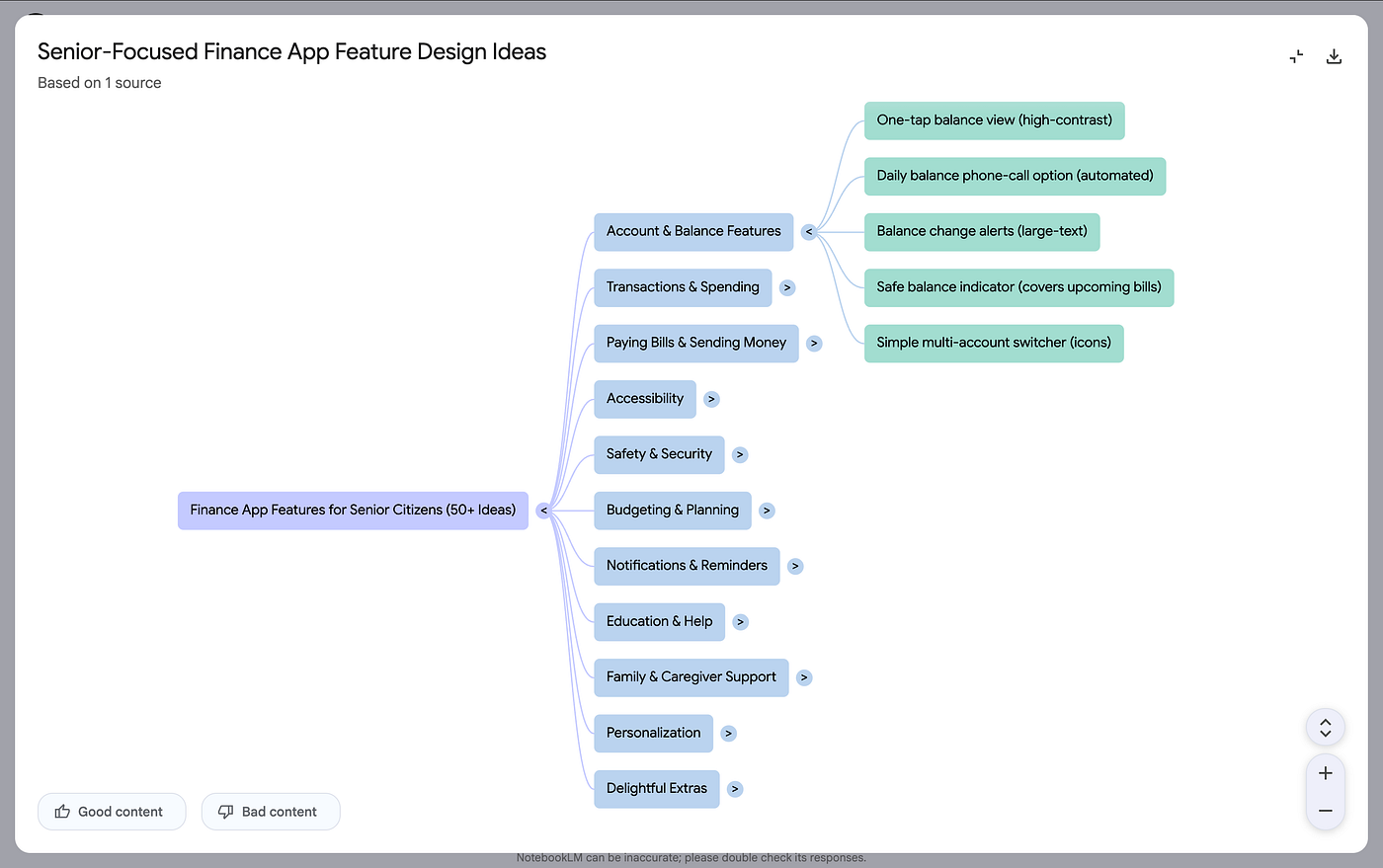Collapse the root Finance App Features node
Viewport: 1383px width, 868px height.
[x=543, y=511]
